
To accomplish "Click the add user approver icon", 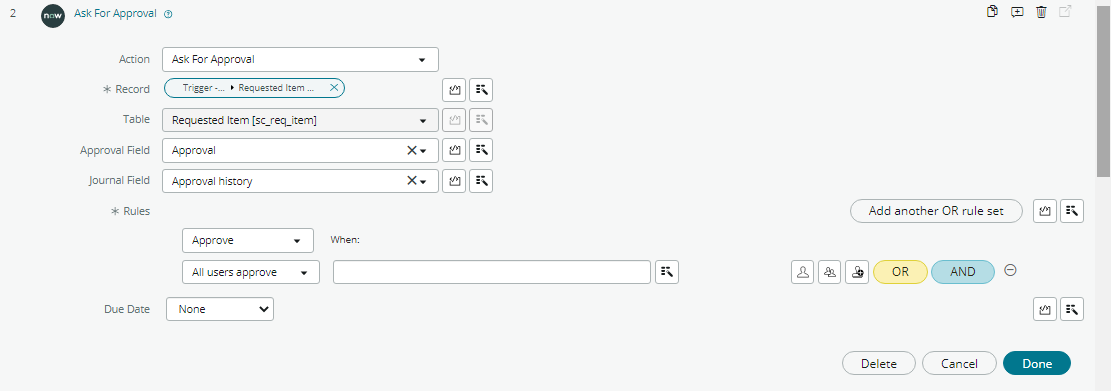I will pos(803,272).
